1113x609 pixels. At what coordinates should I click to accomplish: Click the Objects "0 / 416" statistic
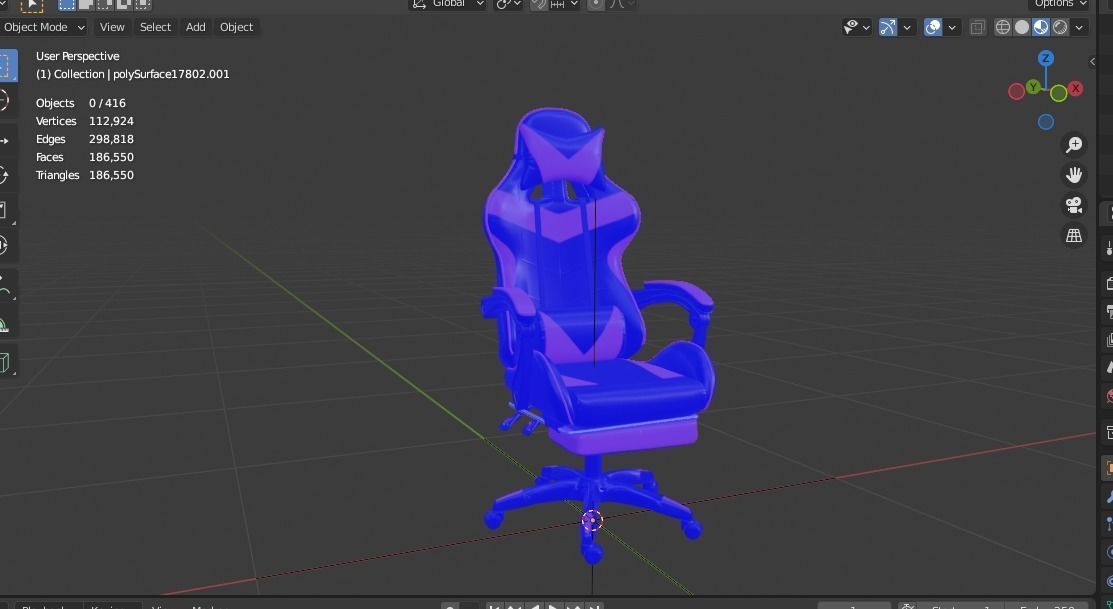point(107,103)
